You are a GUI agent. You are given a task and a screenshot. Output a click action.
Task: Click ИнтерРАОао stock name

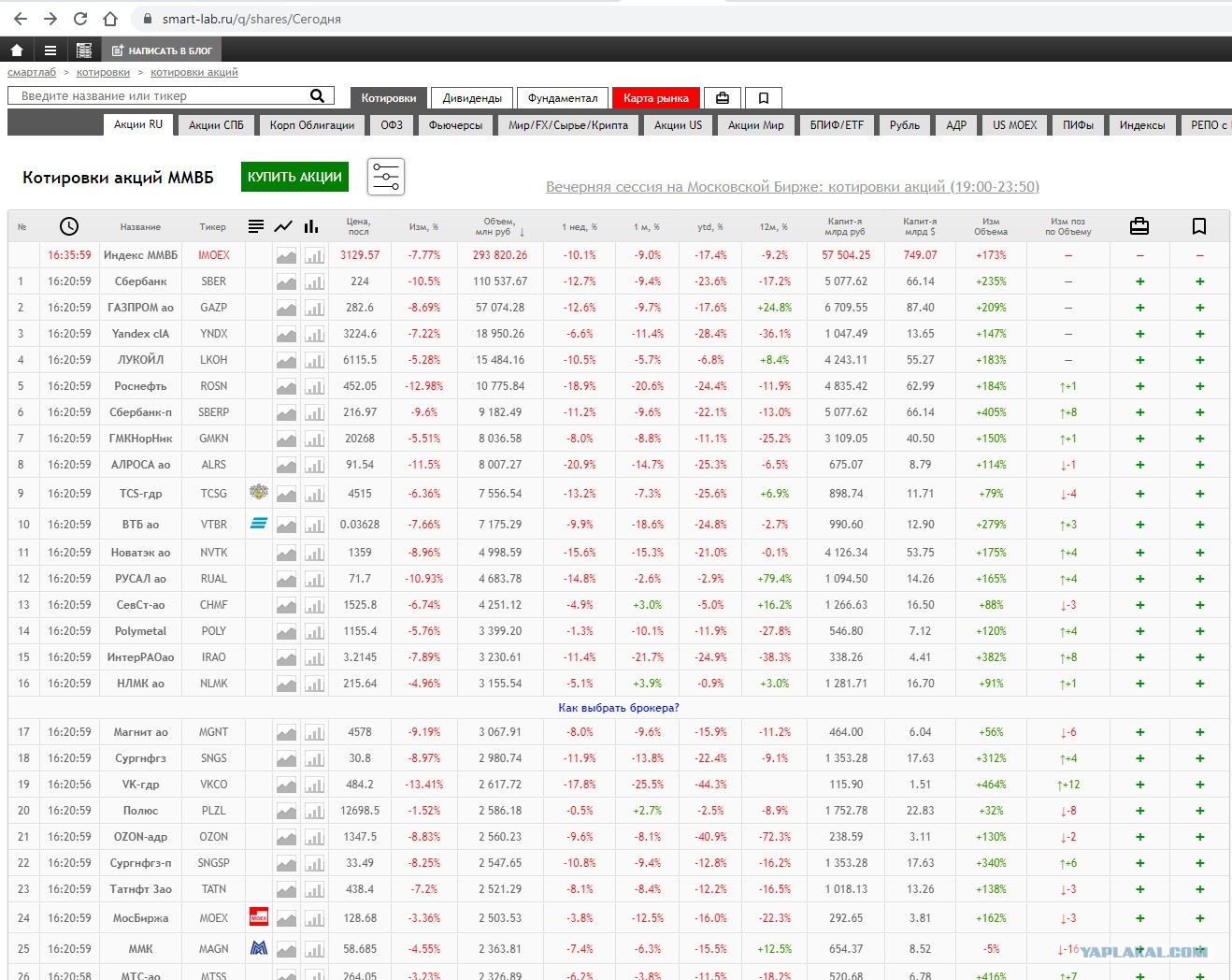[140, 657]
